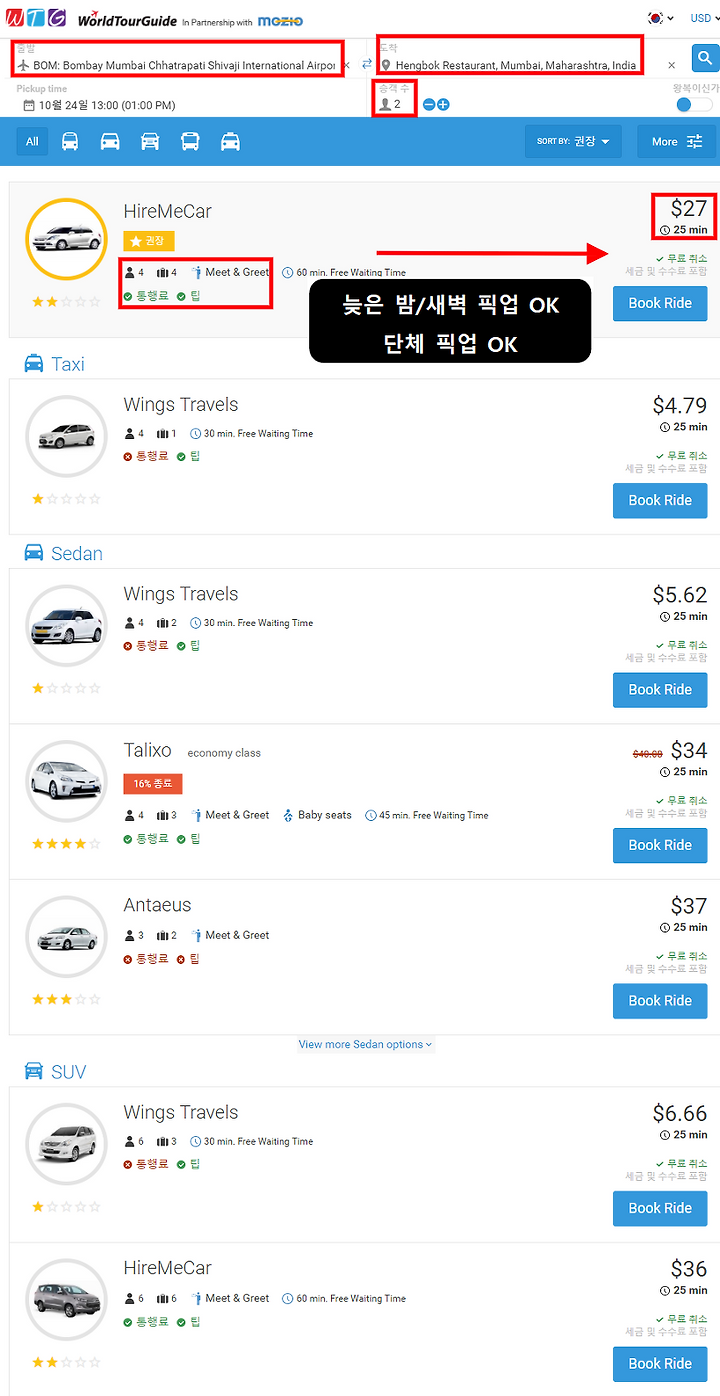This screenshot has width=720, height=1396.
Task: Open the Korean flag language dropdown
Action: 660,18
